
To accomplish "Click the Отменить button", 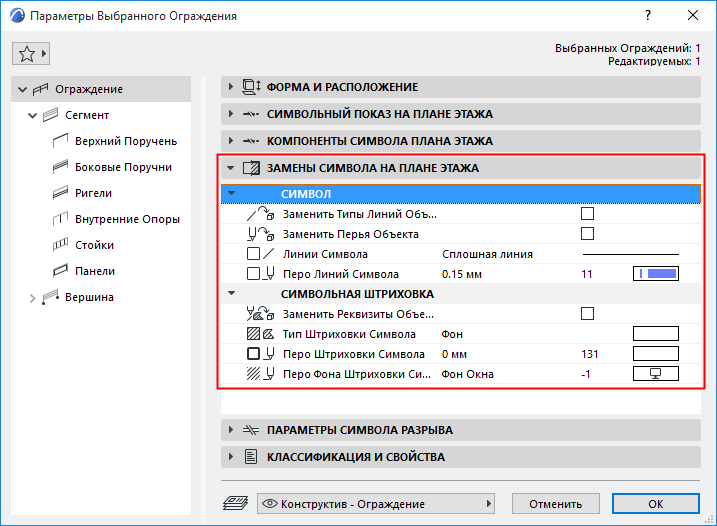I will click(x=556, y=504).
